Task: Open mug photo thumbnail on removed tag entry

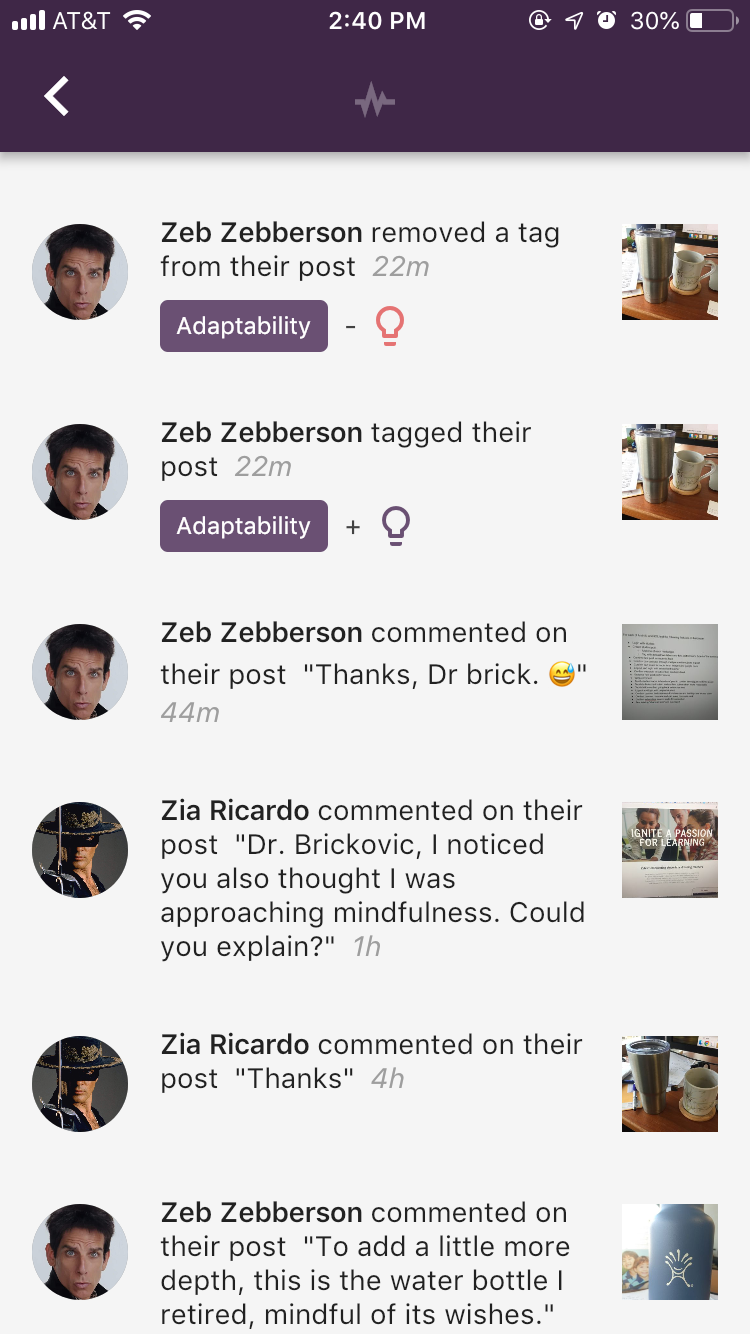Action: coord(670,272)
